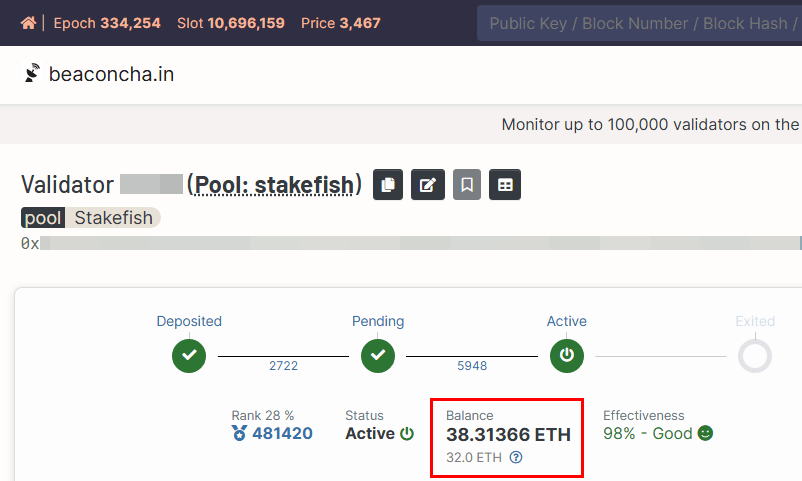Click the 0x public key string
Image resolution: width=802 pixels, height=481 pixels.
(411, 243)
